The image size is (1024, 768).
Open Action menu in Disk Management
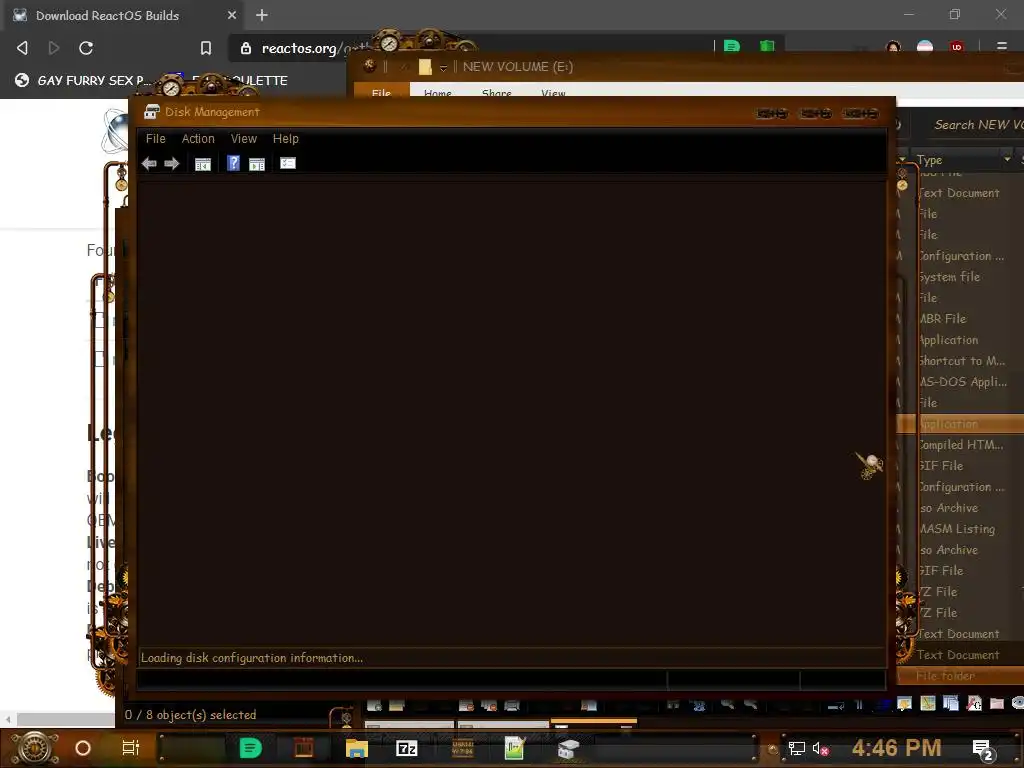pyautogui.click(x=198, y=138)
